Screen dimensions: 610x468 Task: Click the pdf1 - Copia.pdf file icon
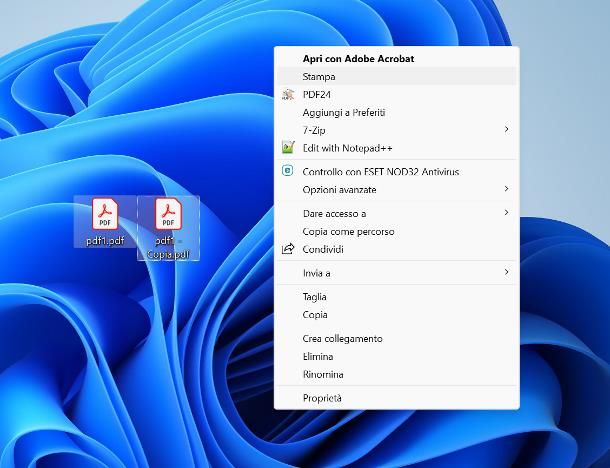coord(167,214)
